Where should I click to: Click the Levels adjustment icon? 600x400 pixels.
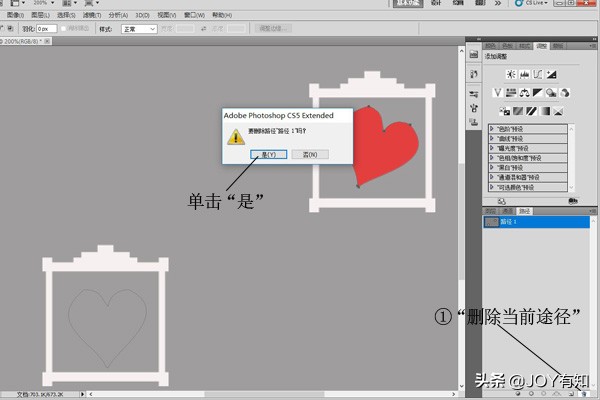tap(524, 74)
